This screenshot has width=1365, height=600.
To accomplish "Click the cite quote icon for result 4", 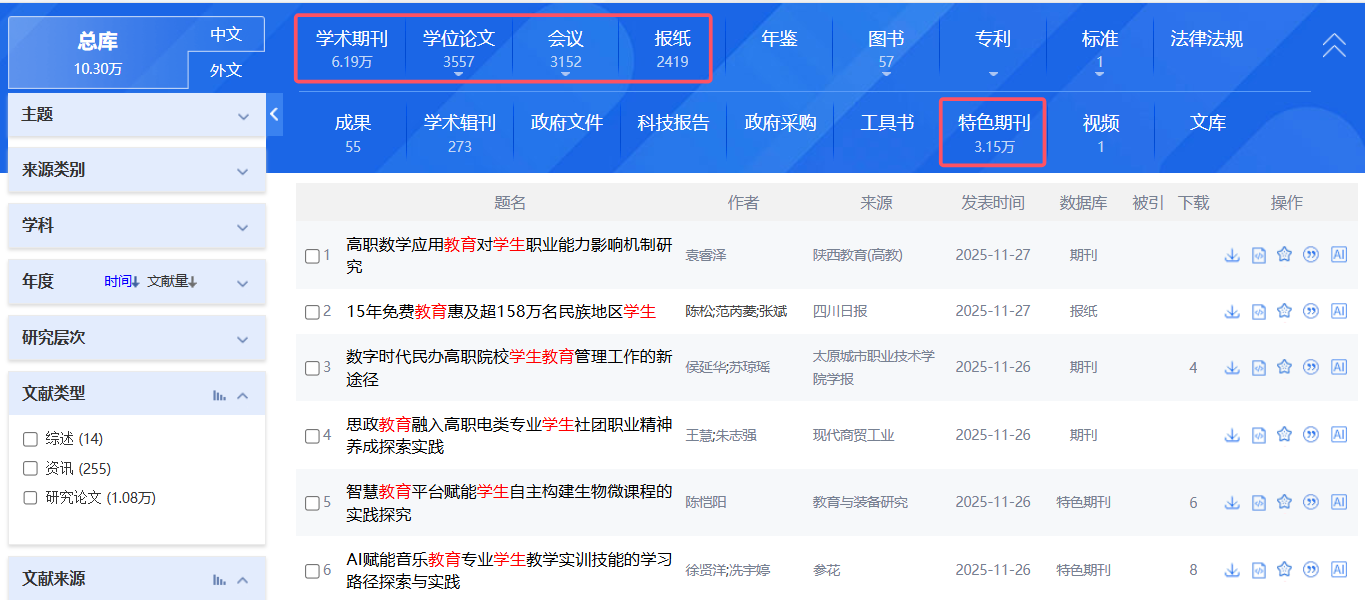I will (x=1311, y=435).
